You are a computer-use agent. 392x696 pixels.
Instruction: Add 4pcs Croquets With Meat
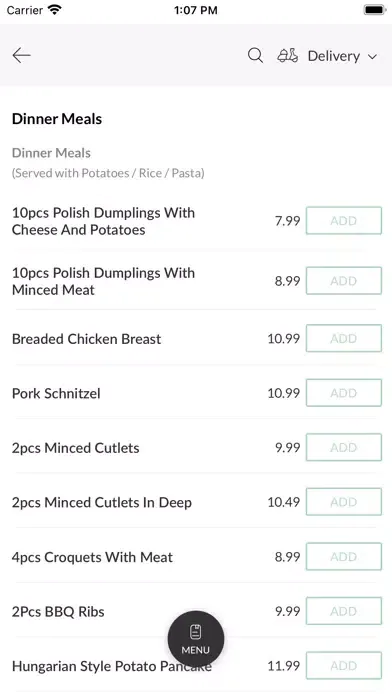(x=344, y=557)
